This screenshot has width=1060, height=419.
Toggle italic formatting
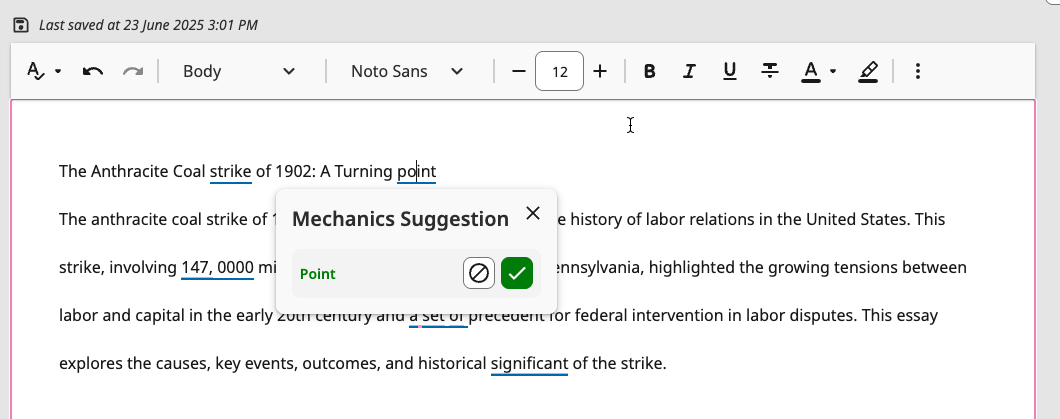tap(689, 71)
